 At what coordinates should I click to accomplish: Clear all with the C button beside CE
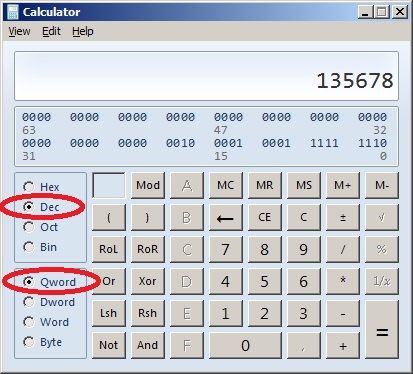coord(304,217)
